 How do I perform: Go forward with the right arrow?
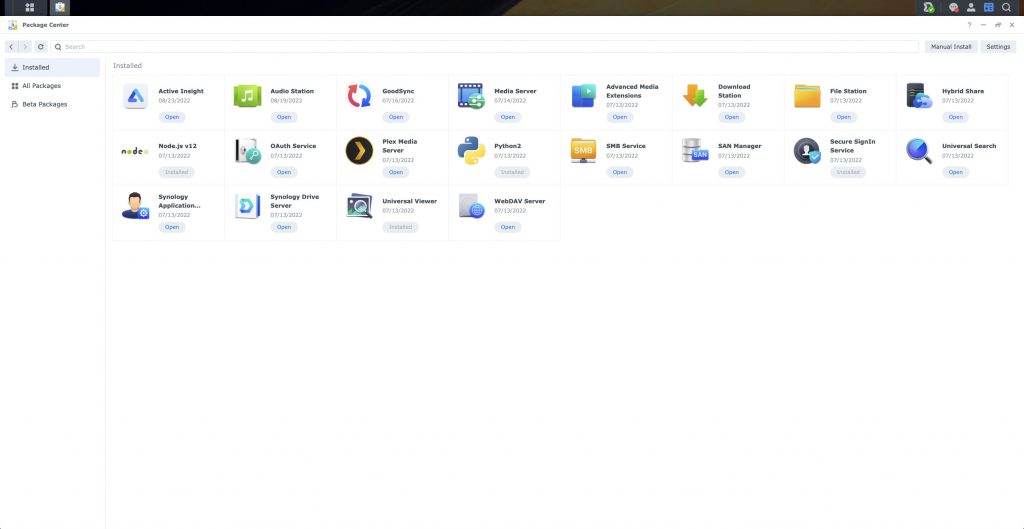point(25,47)
